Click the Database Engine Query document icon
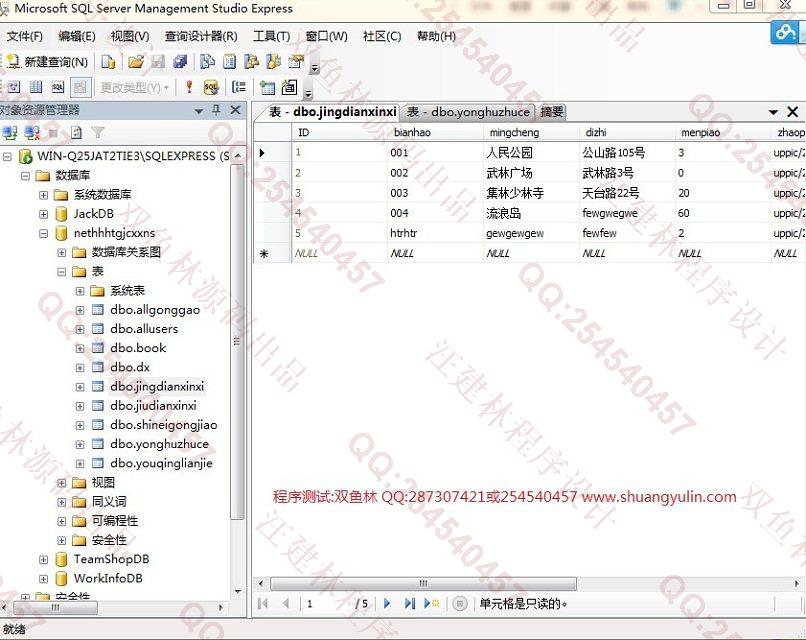 108,62
